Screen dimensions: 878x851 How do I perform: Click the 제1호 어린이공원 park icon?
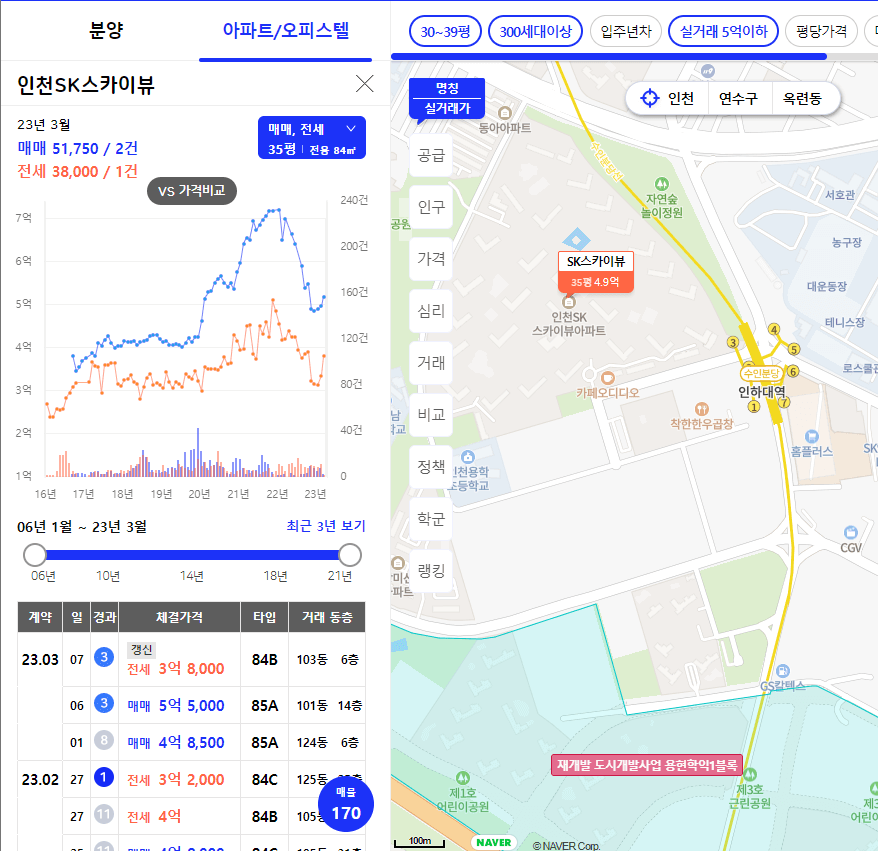[x=463, y=778]
